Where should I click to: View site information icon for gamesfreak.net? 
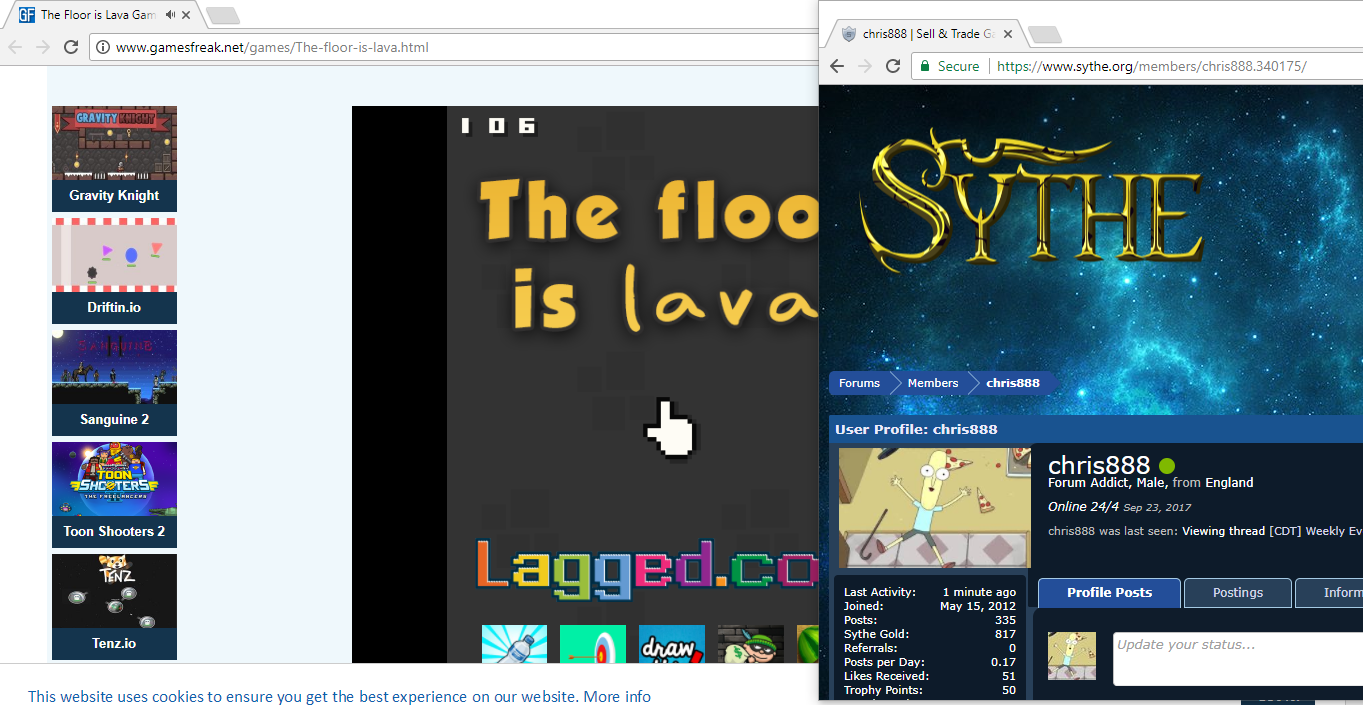tap(102, 47)
